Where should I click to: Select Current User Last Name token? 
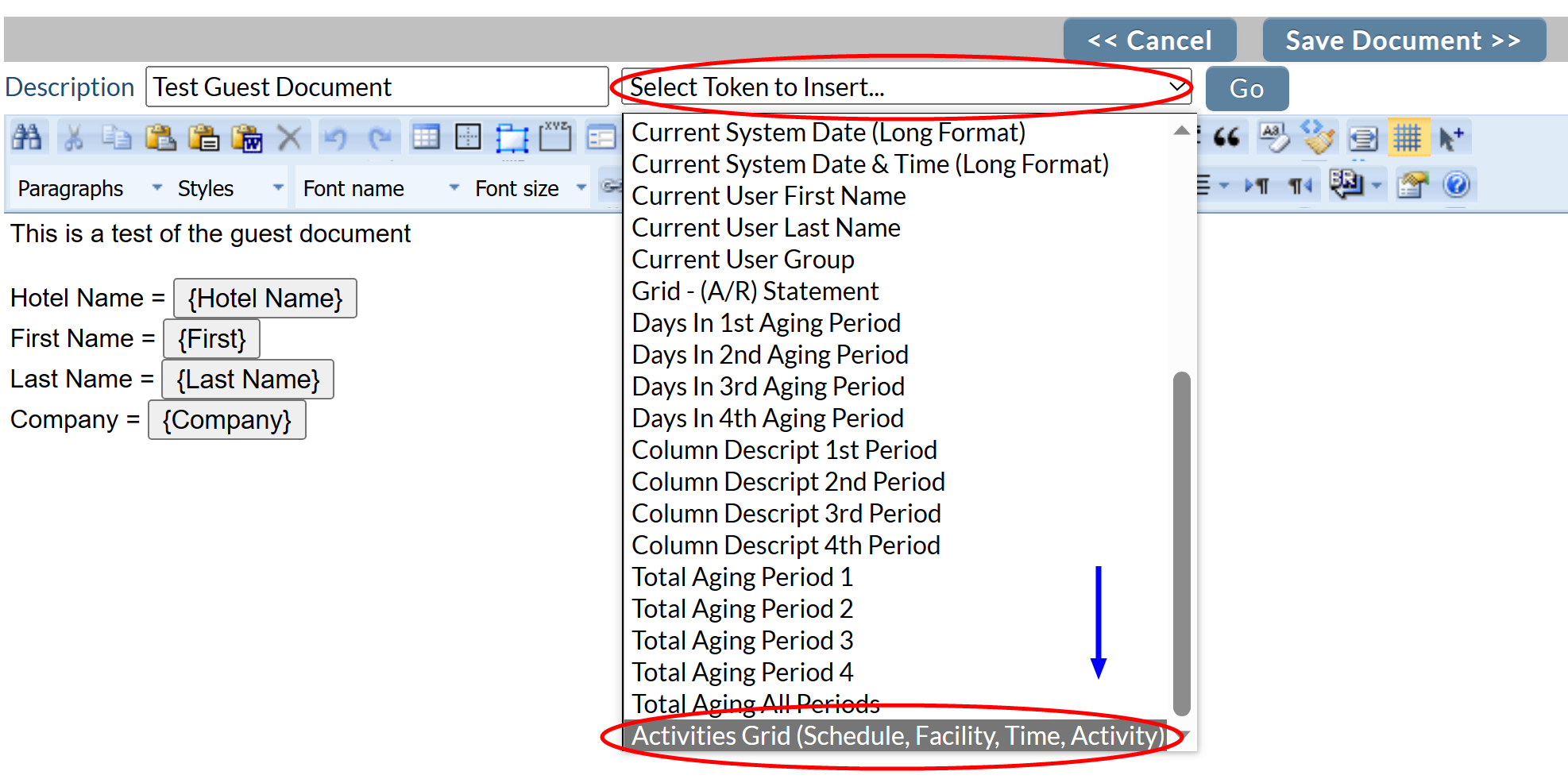coord(897,228)
